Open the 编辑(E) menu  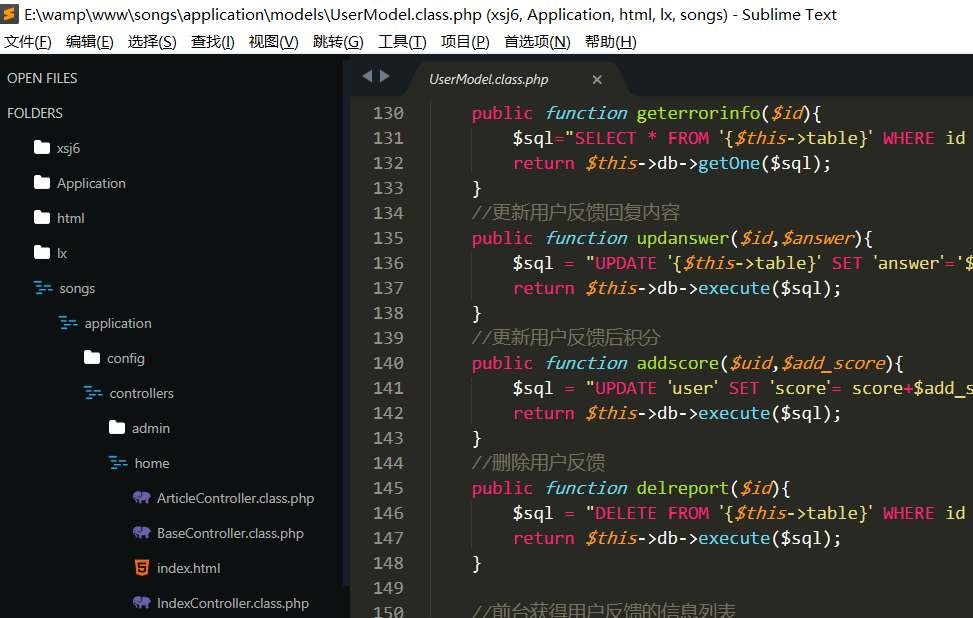tap(89, 42)
